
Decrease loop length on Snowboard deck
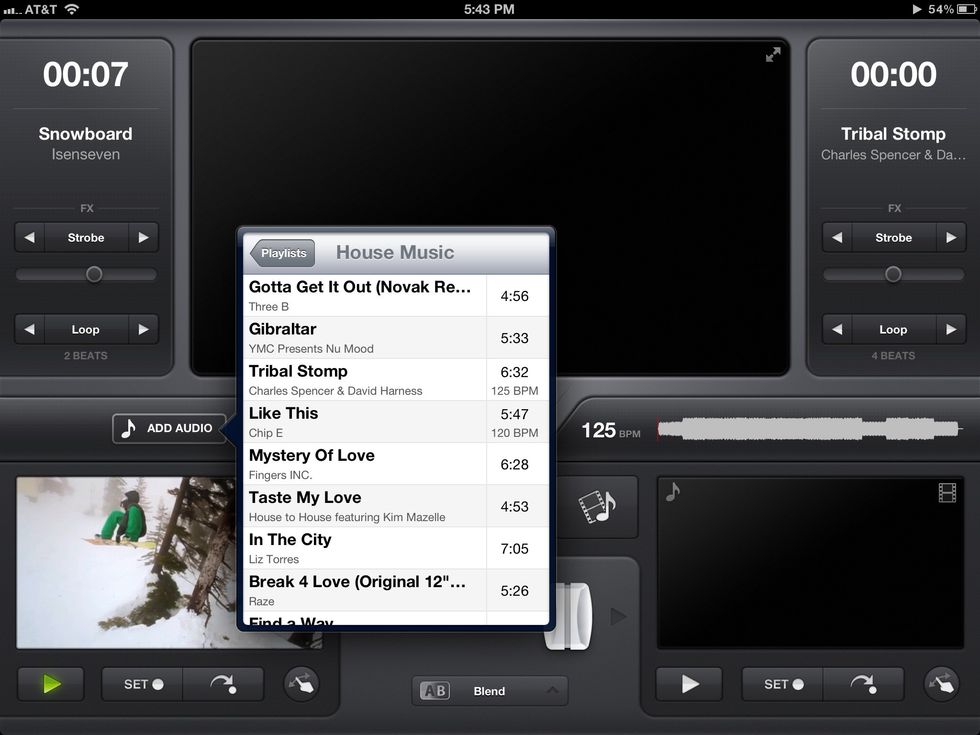pos(29,329)
